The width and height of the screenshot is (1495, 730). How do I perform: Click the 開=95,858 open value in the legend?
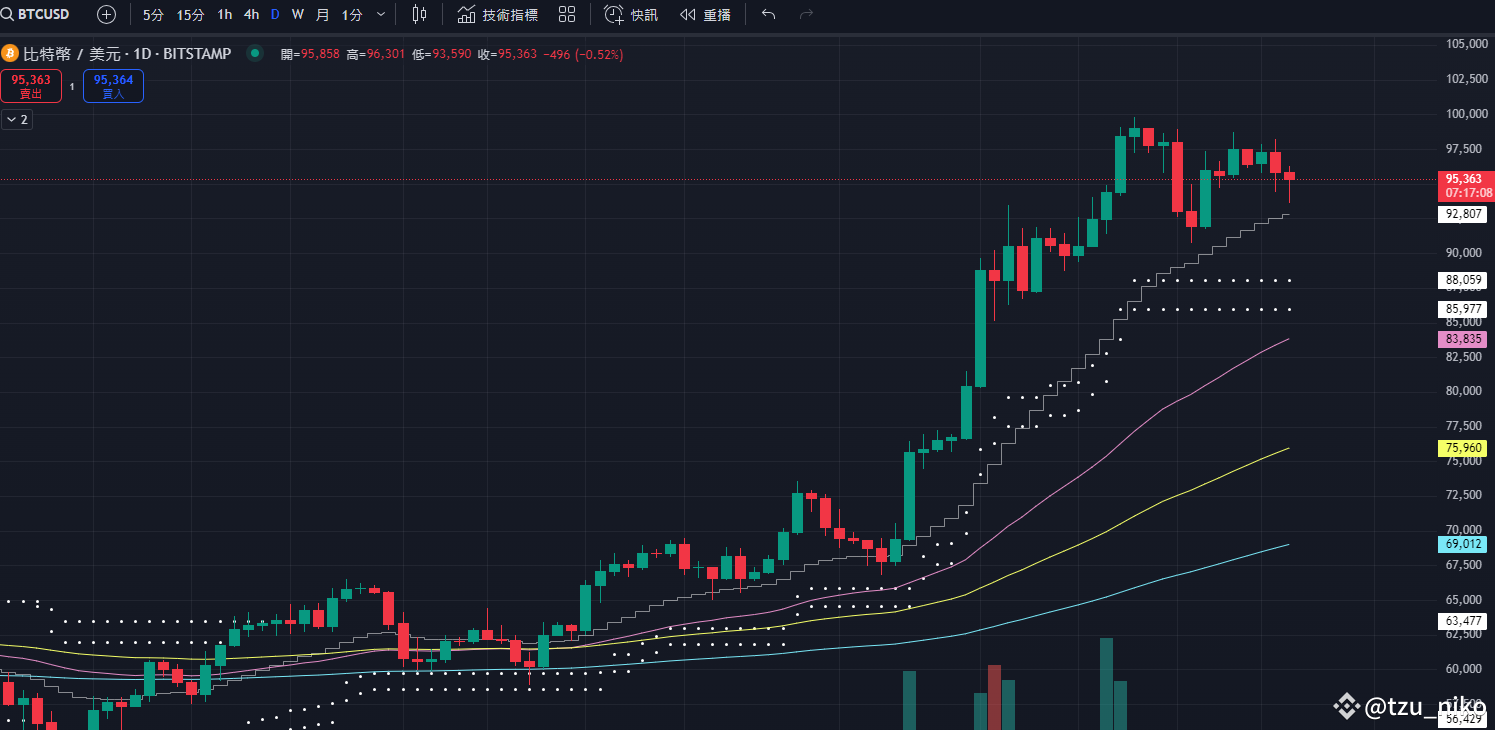pyautogui.click(x=310, y=54)
